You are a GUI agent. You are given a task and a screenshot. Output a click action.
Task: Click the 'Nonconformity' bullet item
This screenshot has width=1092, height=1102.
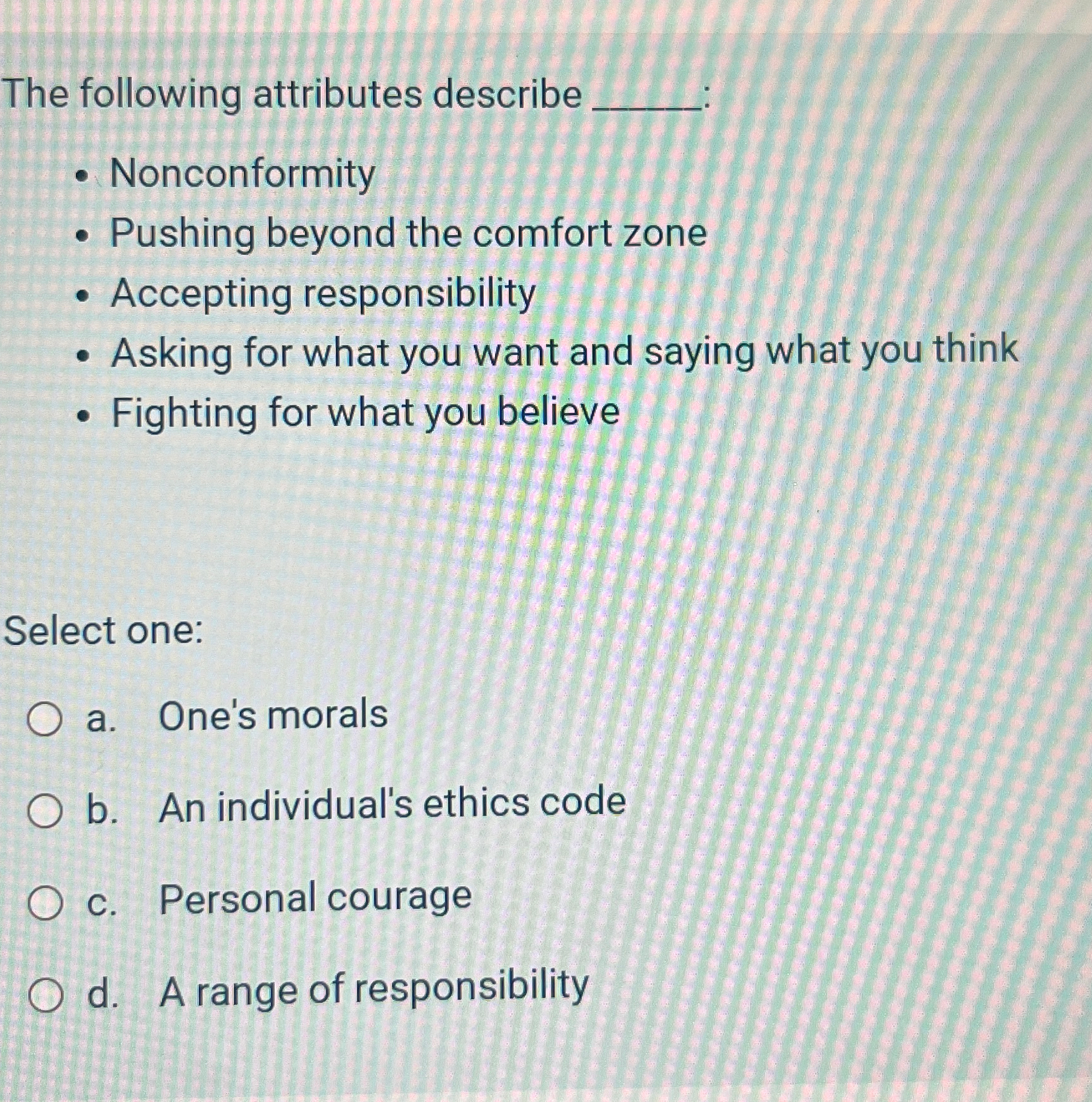click(x=243, y=174)
